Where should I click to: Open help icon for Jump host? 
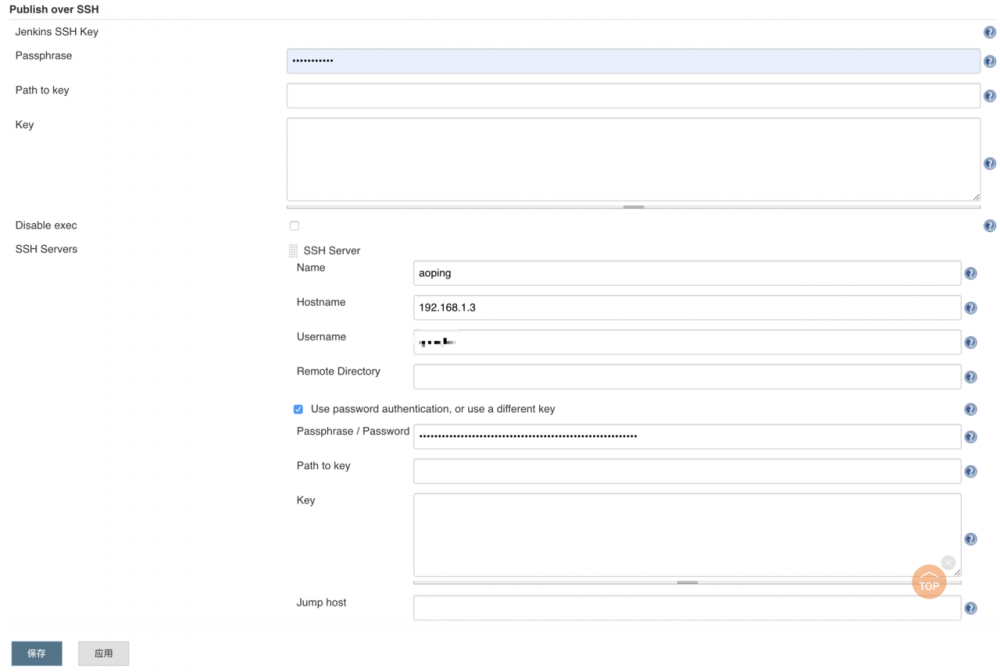pyautogui.click(x=971, y=608)
